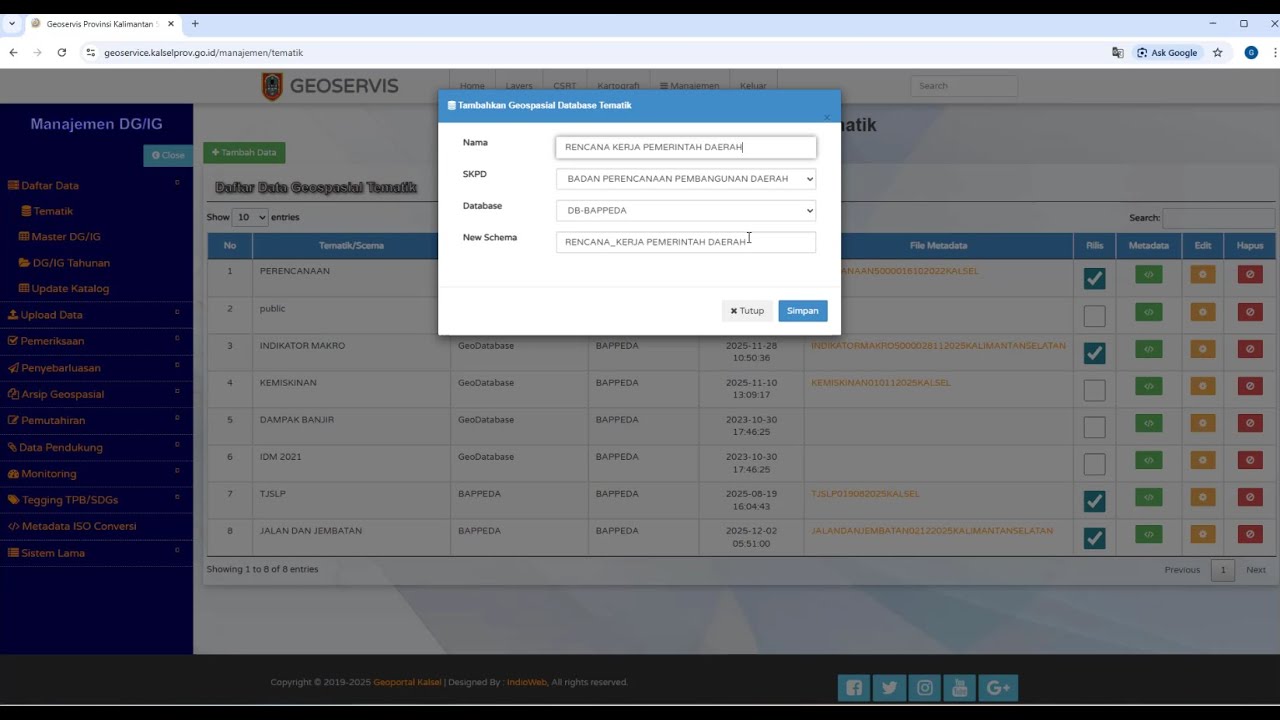Open Facebook link in footer
Image resolution: width=1280 pixels, height=720 pixels.
tap(854, 687)
